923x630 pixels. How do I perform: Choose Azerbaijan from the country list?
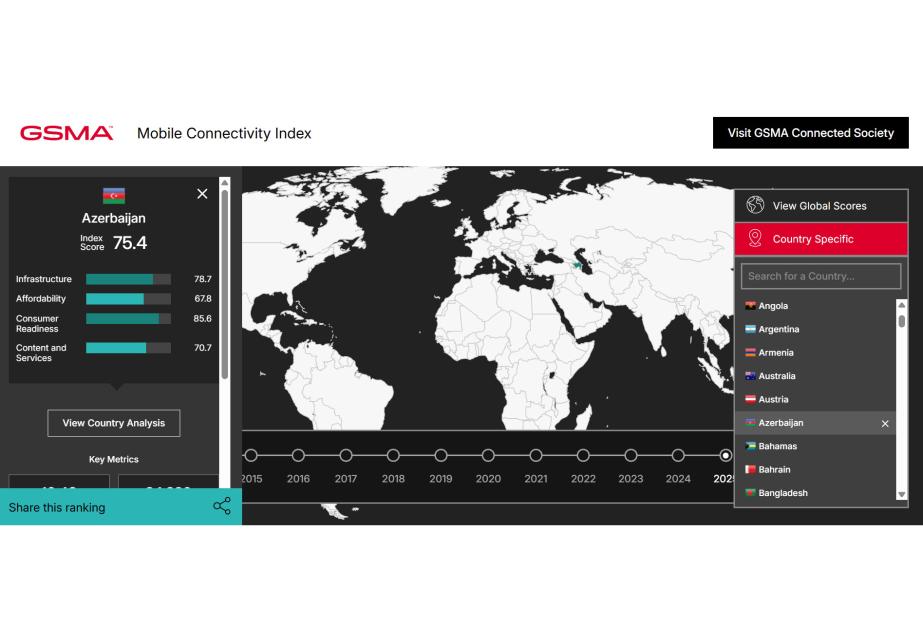tap(815, 423)
